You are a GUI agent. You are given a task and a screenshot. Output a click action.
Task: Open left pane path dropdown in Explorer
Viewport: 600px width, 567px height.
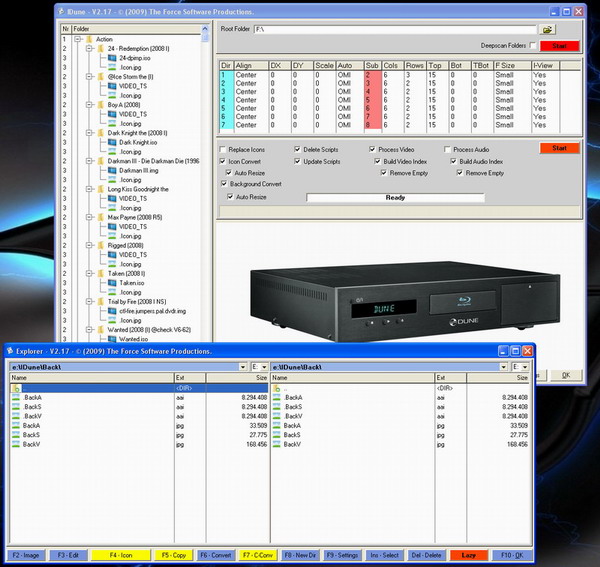(243, 367)
